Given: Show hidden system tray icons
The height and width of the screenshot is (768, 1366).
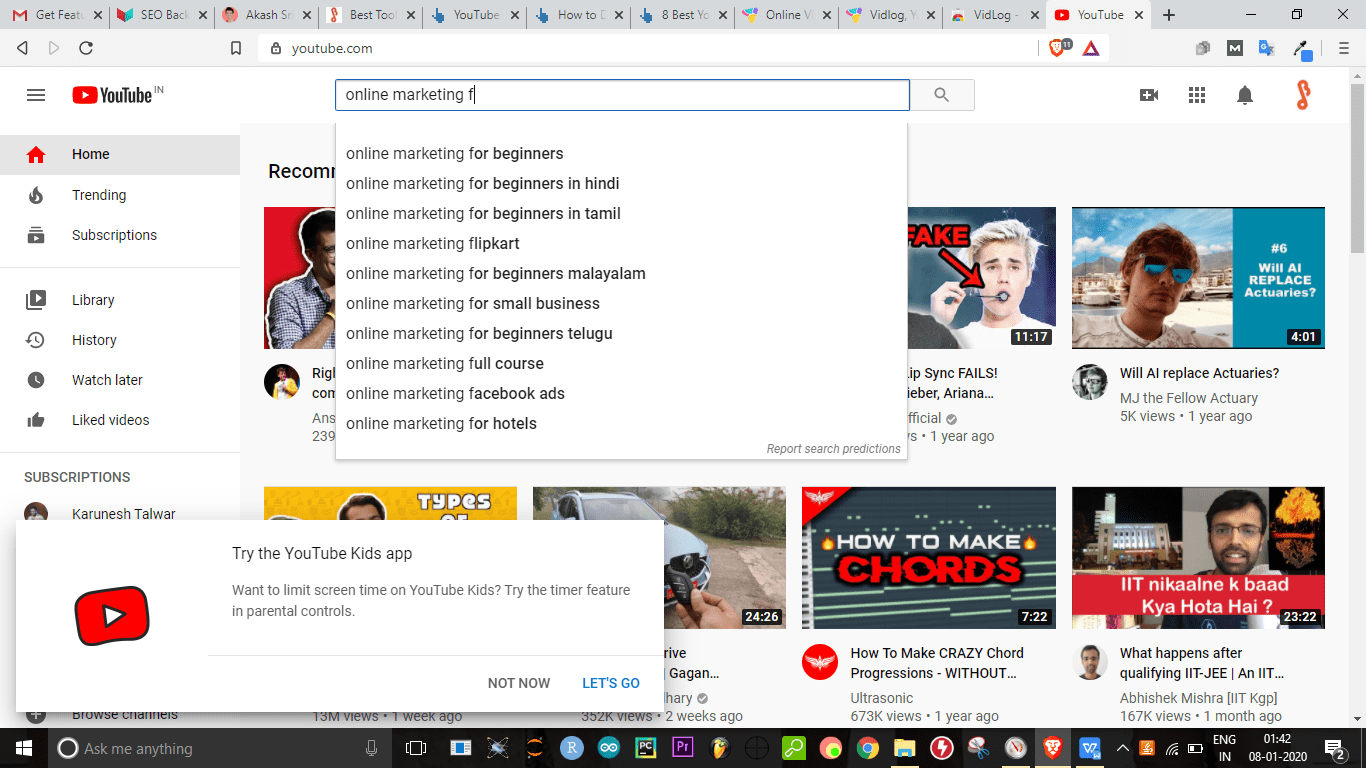Looking at the screenshot, I should pos(1122,748).
